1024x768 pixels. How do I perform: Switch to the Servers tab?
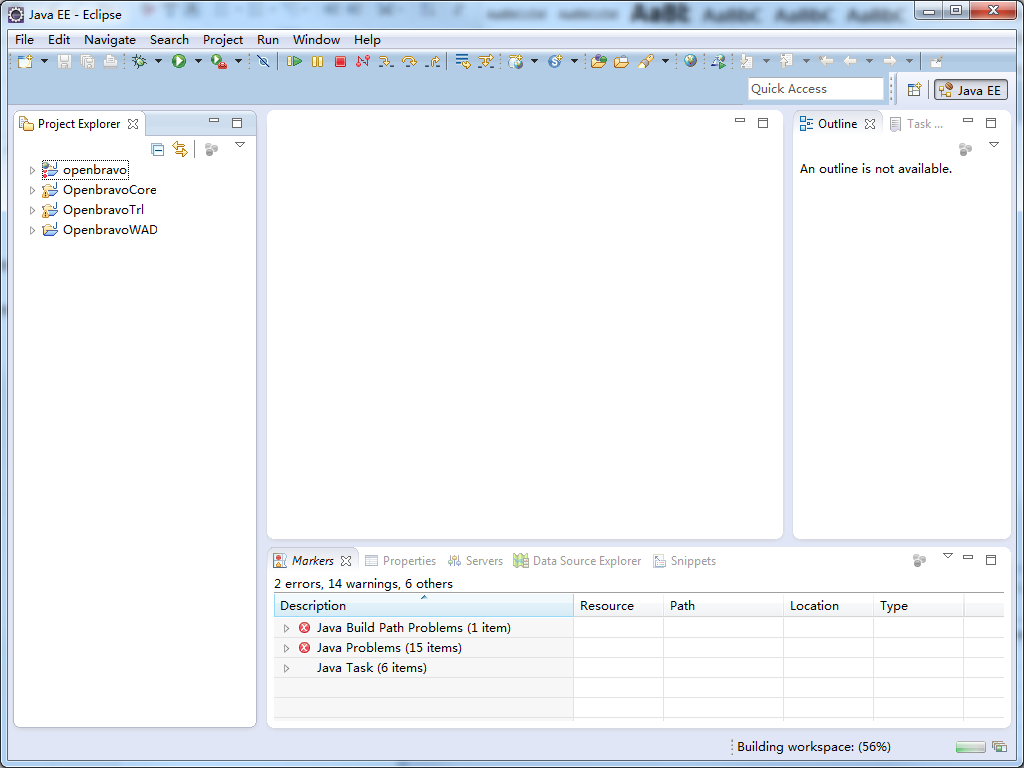coord(475,561)
